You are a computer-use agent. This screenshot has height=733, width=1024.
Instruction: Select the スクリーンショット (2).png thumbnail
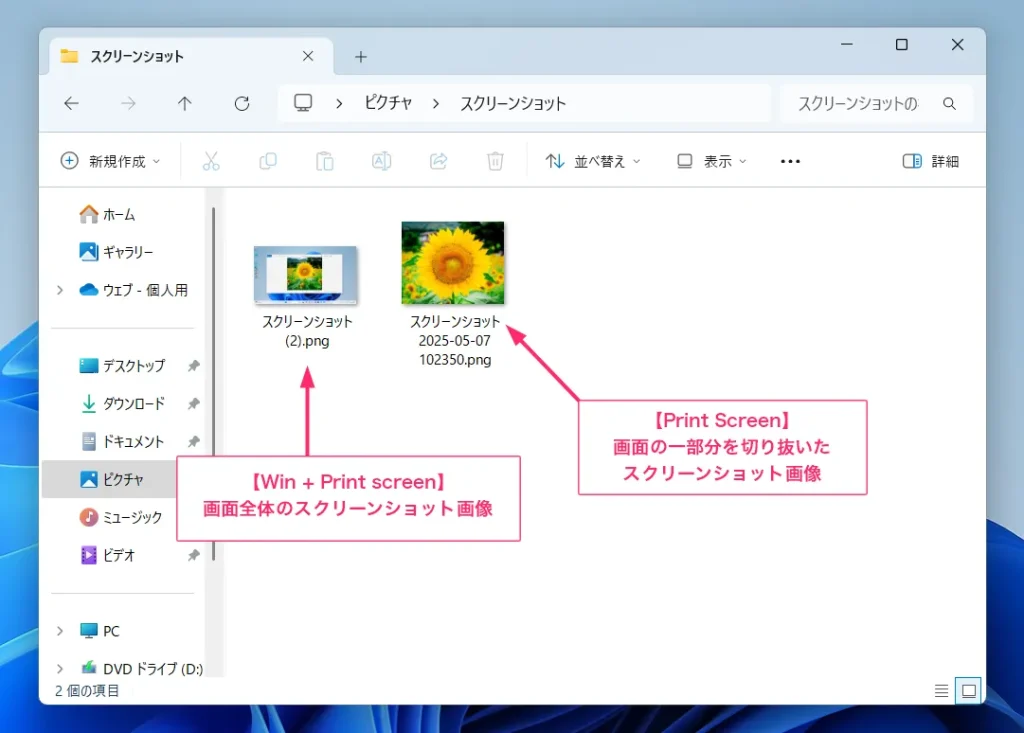305,274
